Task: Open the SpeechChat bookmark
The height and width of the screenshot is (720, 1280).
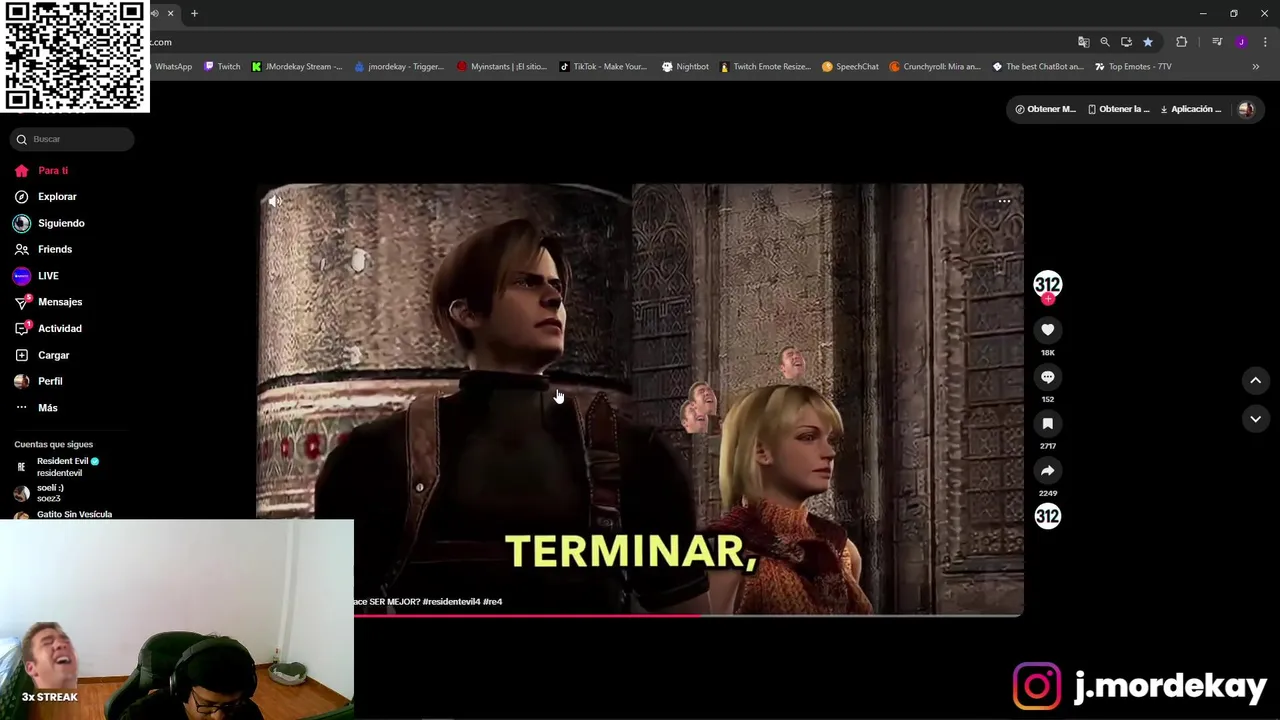Action: click(x=850, y=67)
